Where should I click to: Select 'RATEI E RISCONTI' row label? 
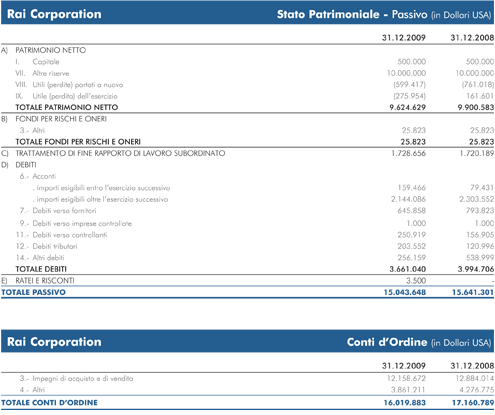point(45,281)
